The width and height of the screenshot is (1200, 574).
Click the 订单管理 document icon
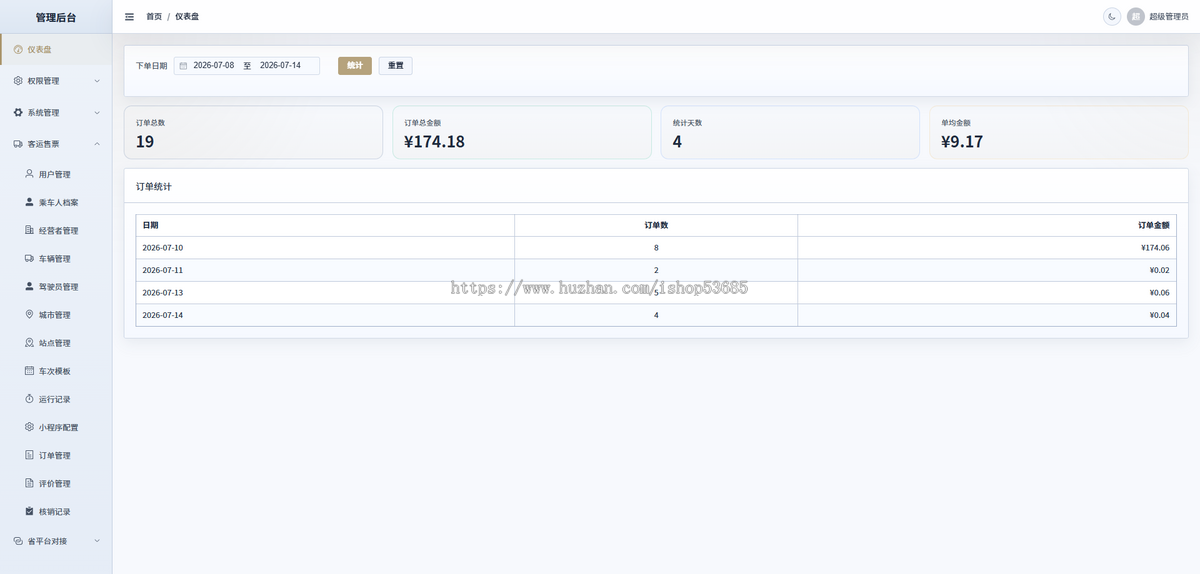coord(29,455)
